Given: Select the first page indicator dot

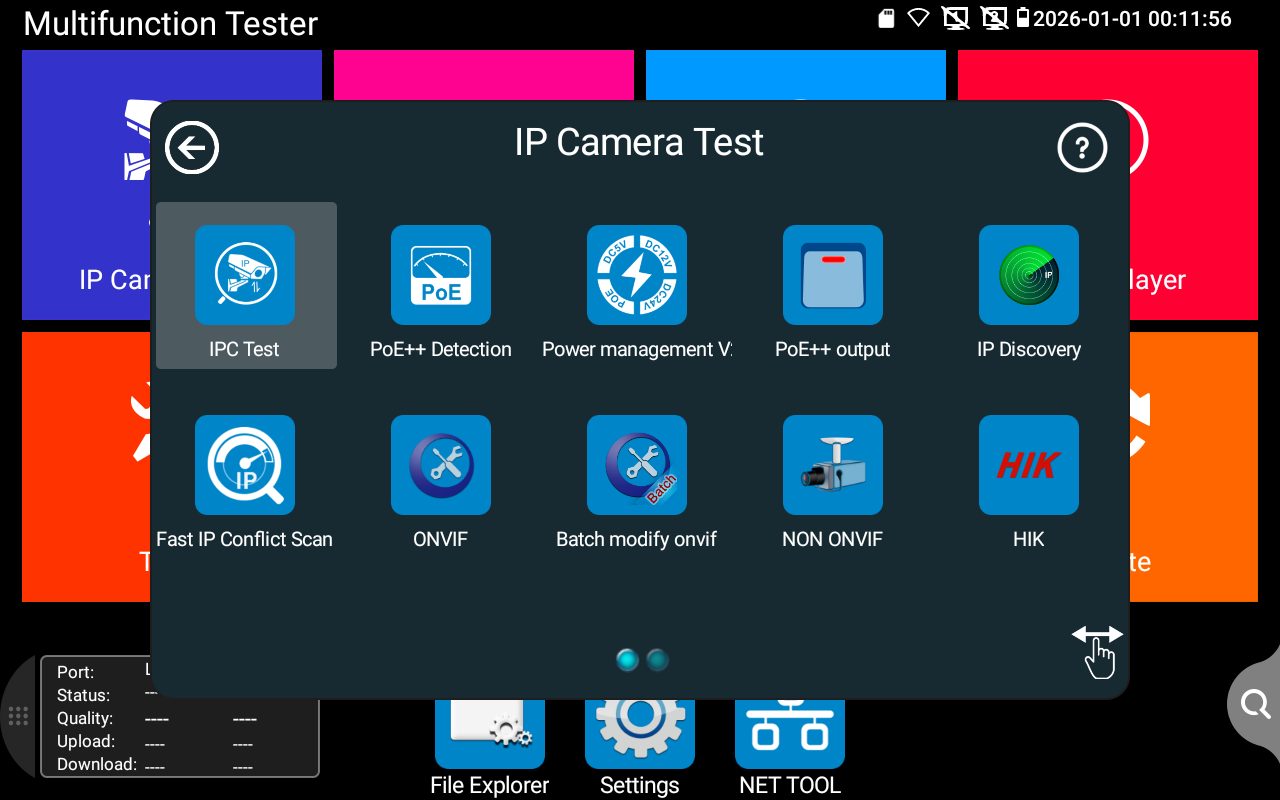Looking at the screenshot, I should click(x=627, y=660).
